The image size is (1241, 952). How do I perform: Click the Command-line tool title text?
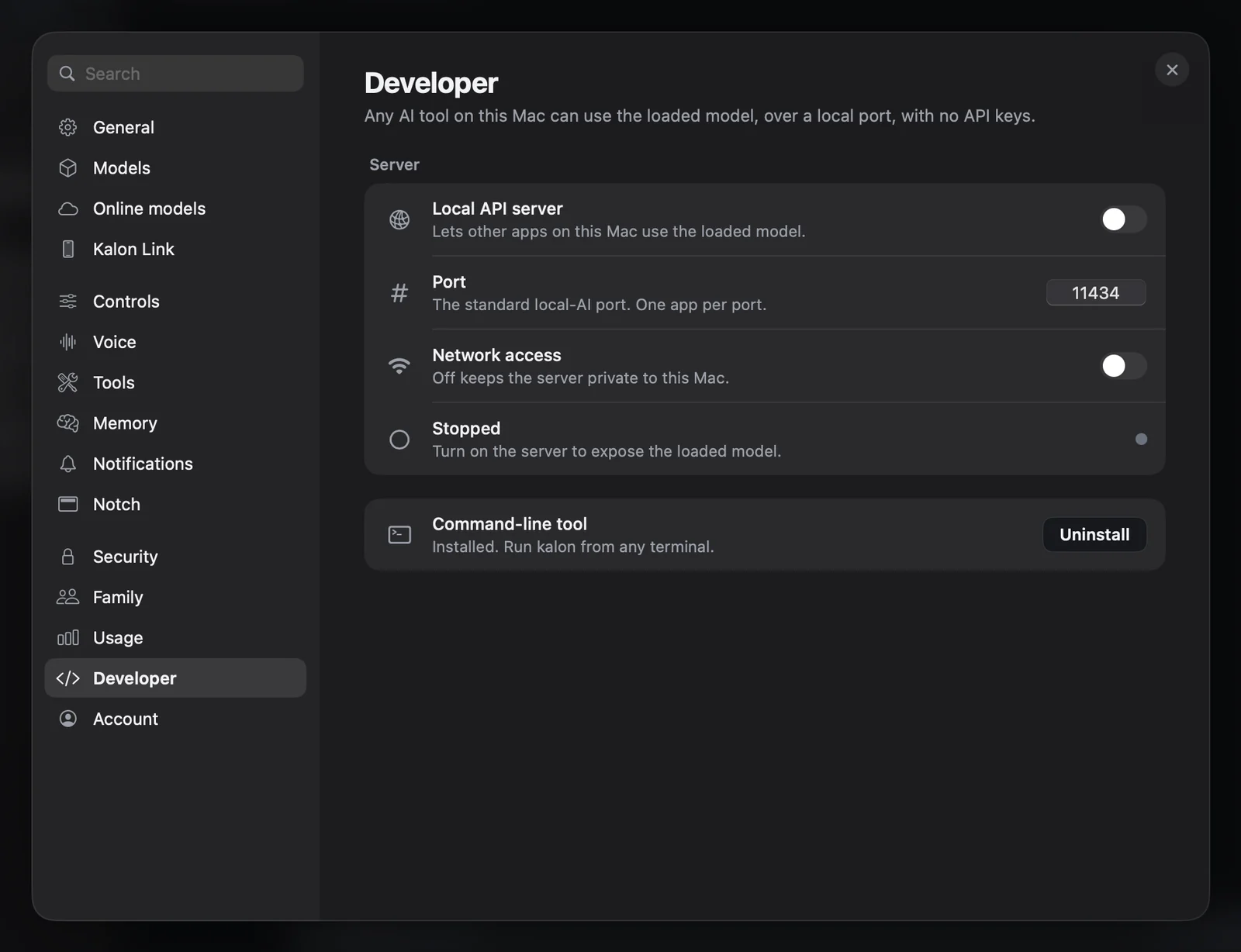click(510, 524)
